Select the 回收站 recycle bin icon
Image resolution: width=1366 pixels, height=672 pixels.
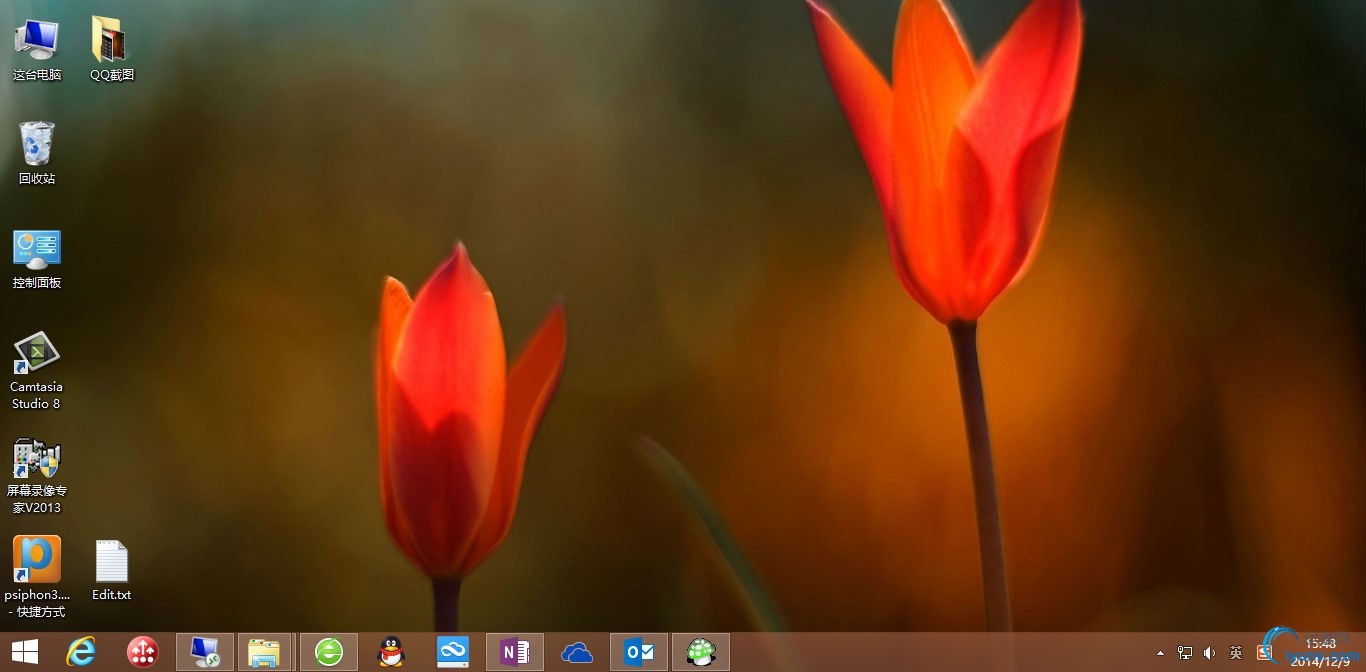tap(37, 153)
